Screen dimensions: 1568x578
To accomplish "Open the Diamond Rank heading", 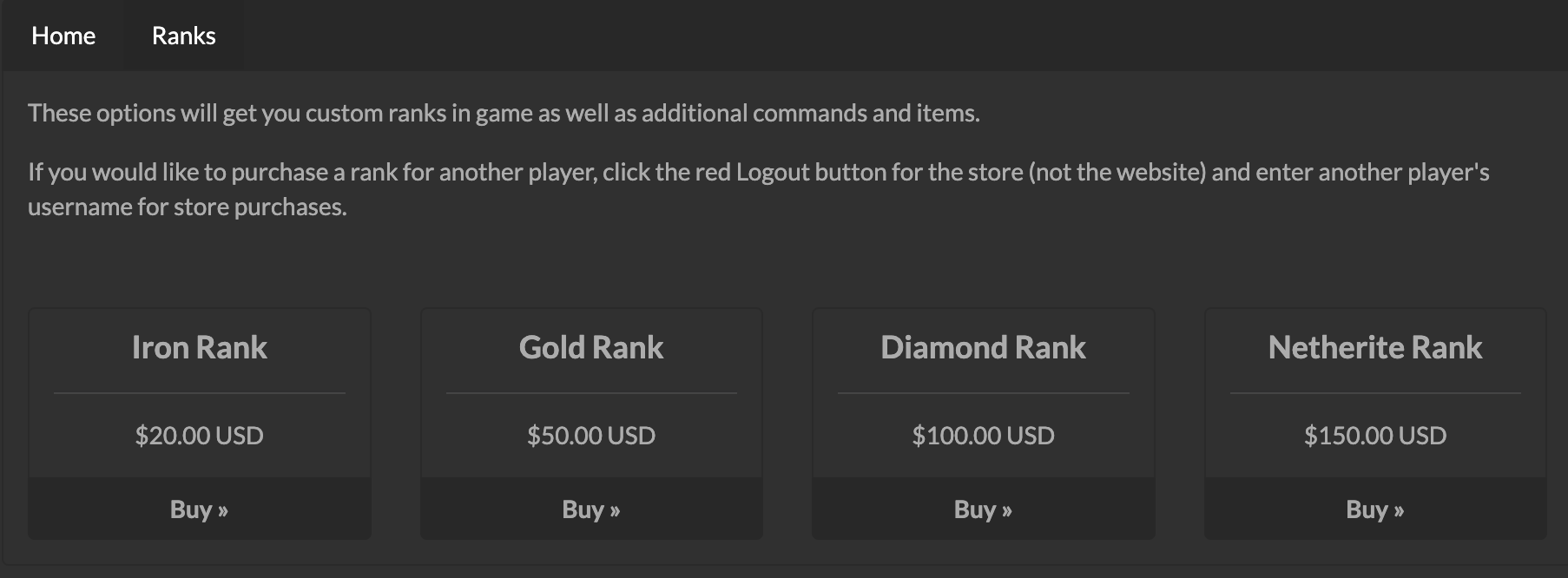I will [x=984, y=347].
